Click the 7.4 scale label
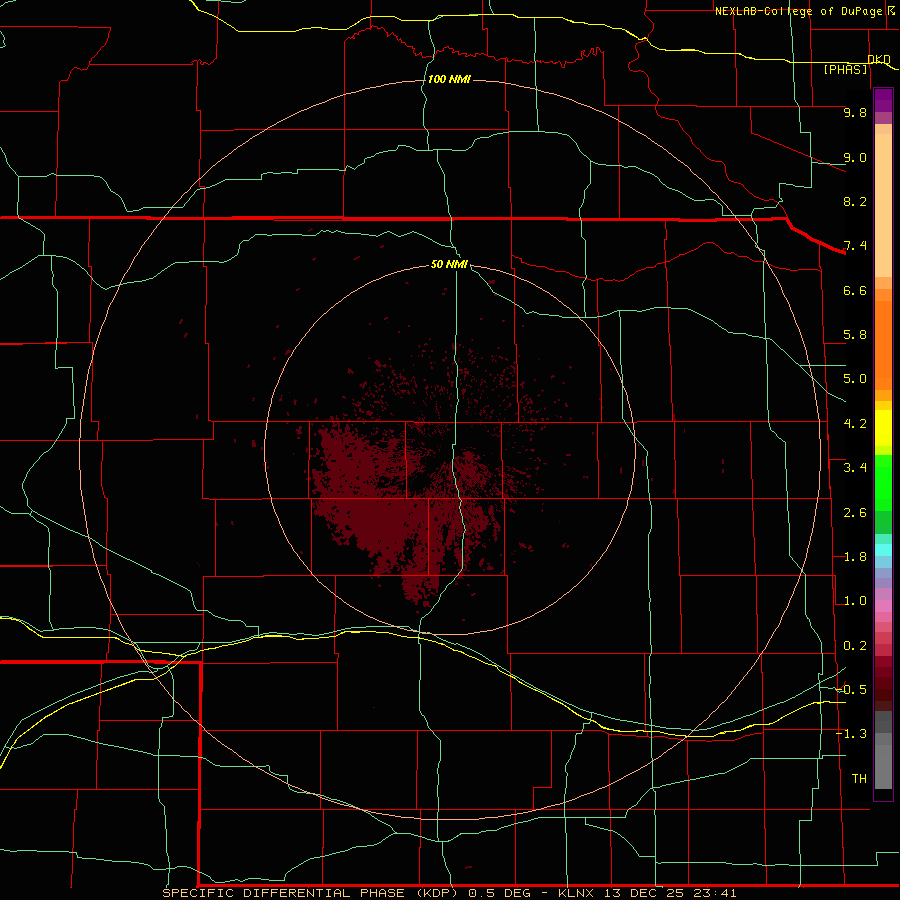This screenshot has height=900, width=900. click(x=855, y=246)
